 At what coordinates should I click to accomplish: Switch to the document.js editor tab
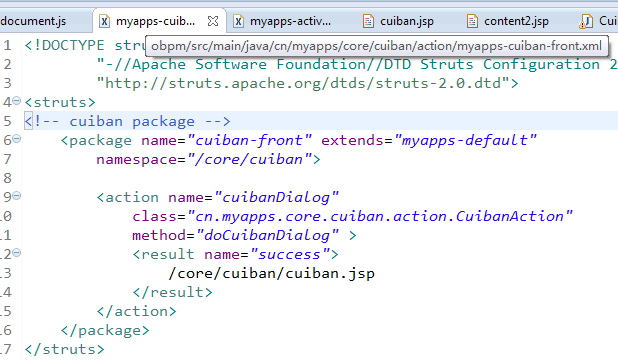pos(33,21)
